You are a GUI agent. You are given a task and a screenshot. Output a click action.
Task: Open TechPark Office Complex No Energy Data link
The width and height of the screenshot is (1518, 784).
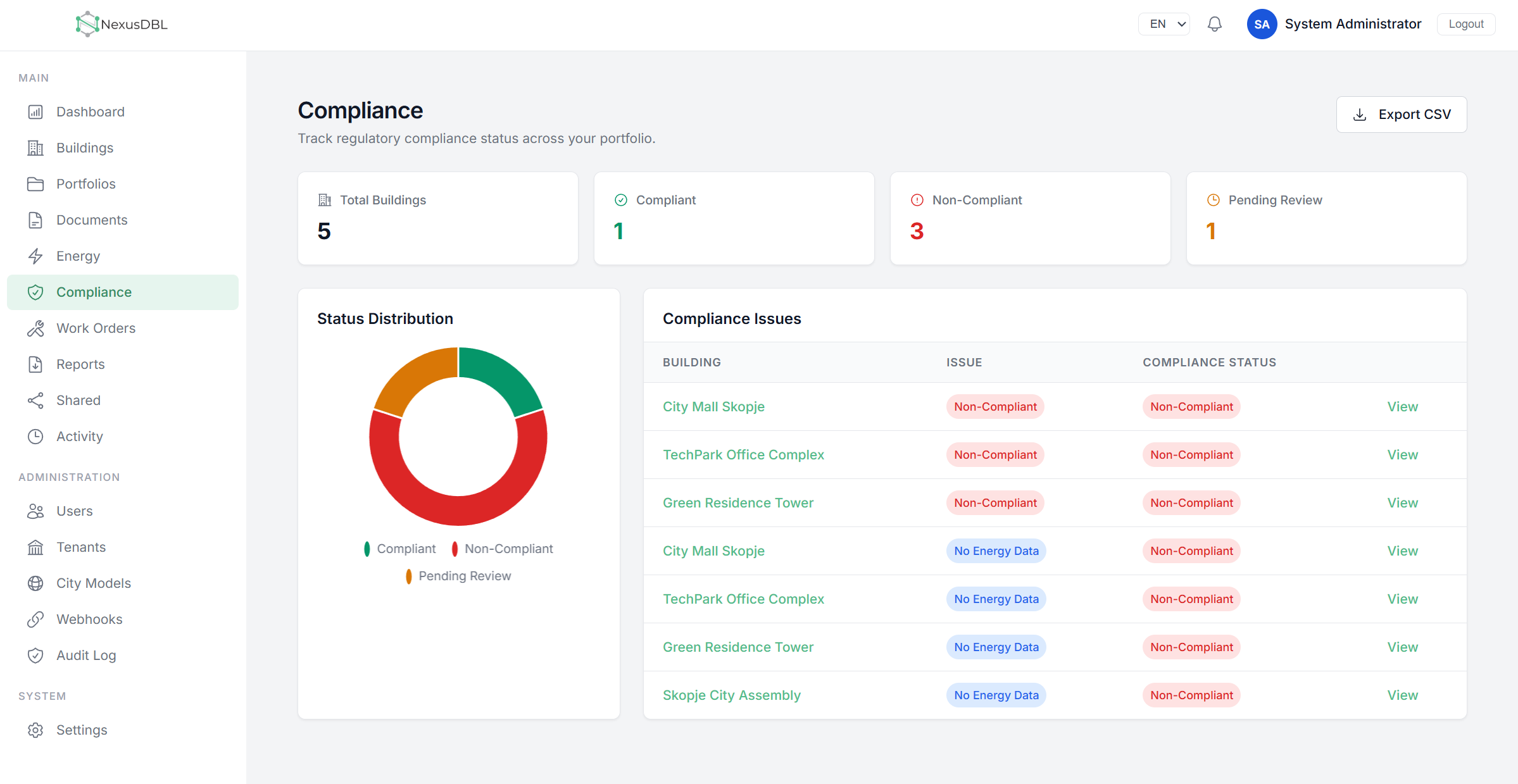tap(743, 599)
